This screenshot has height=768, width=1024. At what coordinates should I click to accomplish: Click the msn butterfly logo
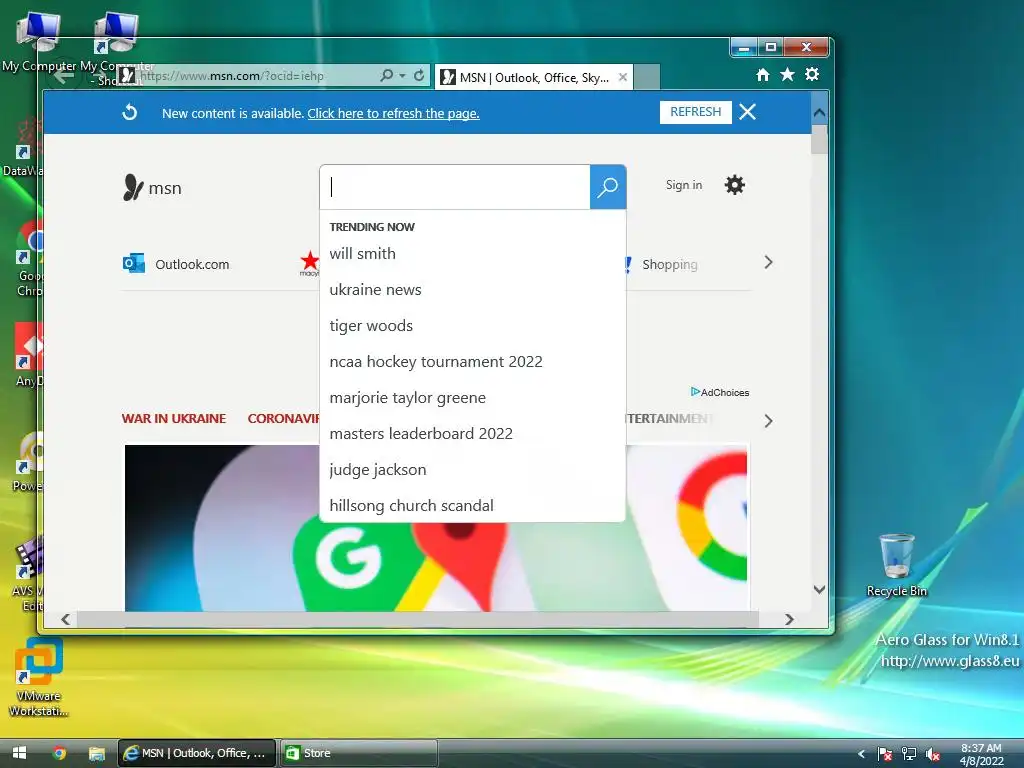click(x=133, y=187)
